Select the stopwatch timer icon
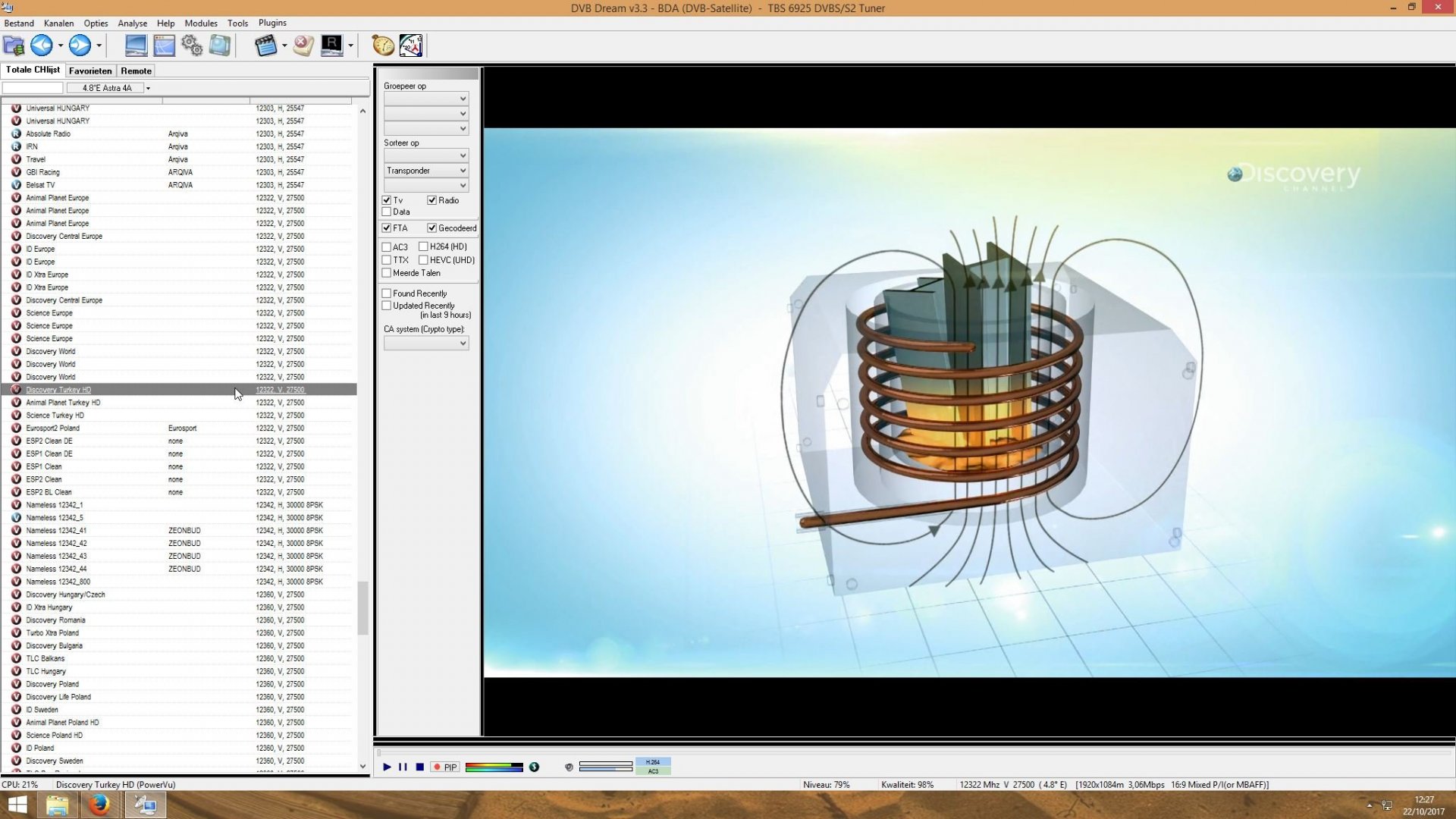This screenshot has height=819, width=1456. pos(382,45)
